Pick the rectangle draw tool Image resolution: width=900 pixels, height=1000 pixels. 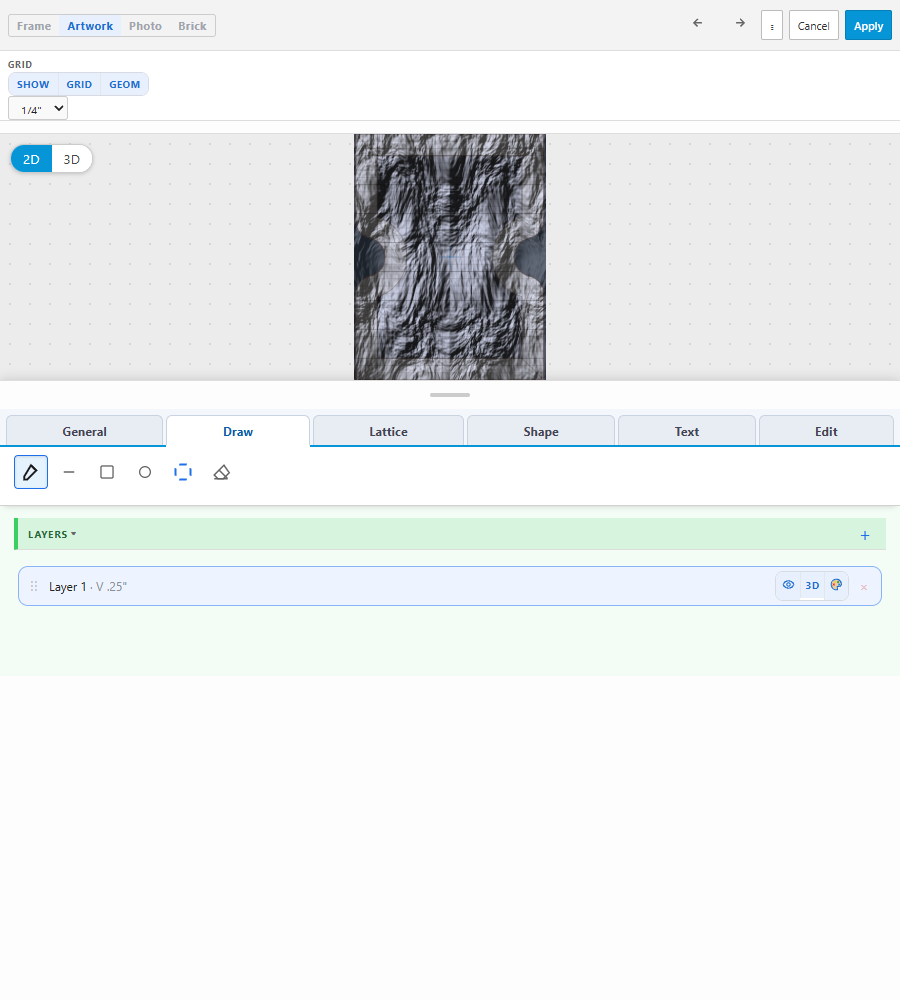(107, 472)
